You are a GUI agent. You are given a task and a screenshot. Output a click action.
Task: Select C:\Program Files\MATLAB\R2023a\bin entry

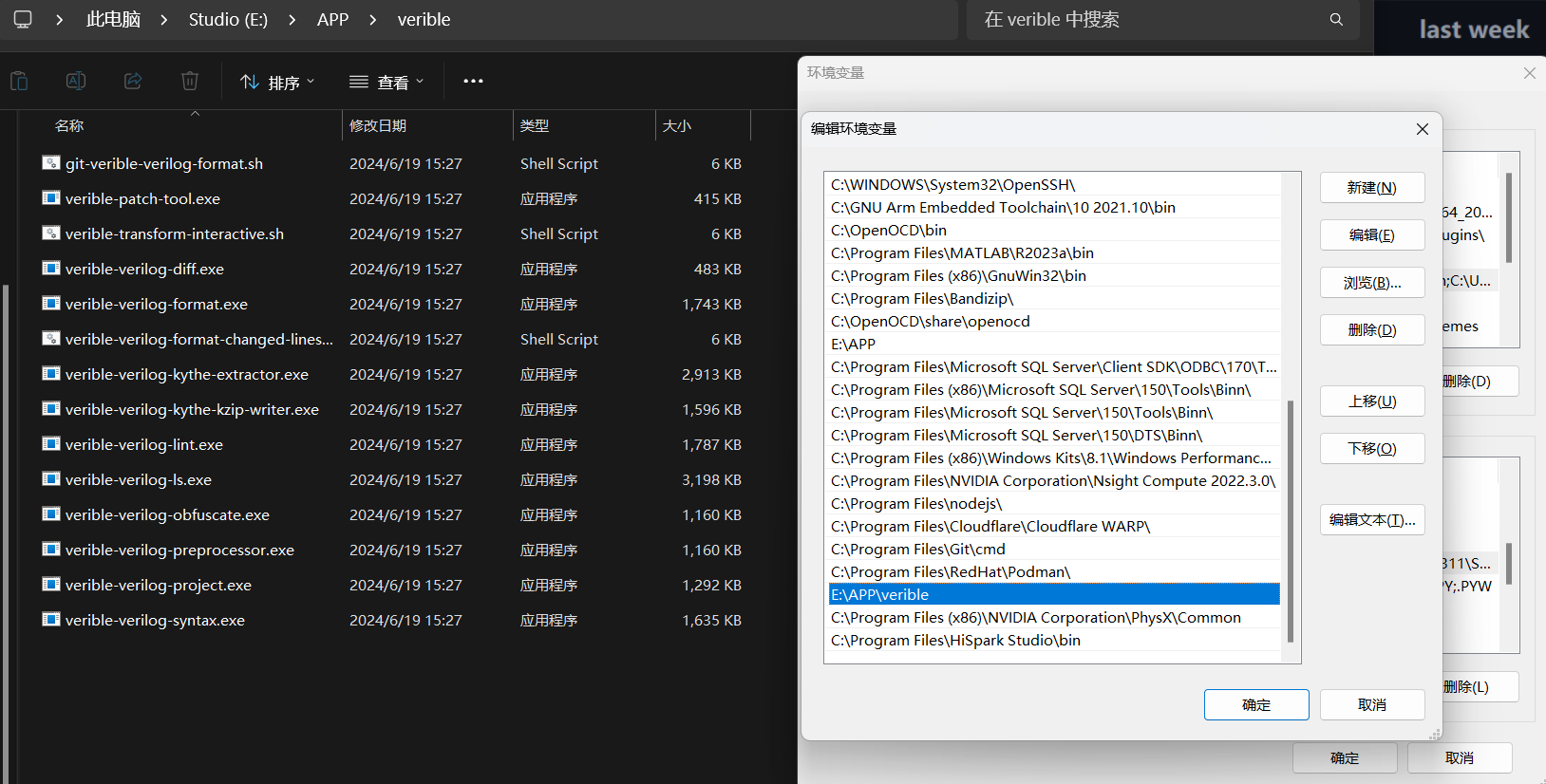click(x=1054, y=253)
